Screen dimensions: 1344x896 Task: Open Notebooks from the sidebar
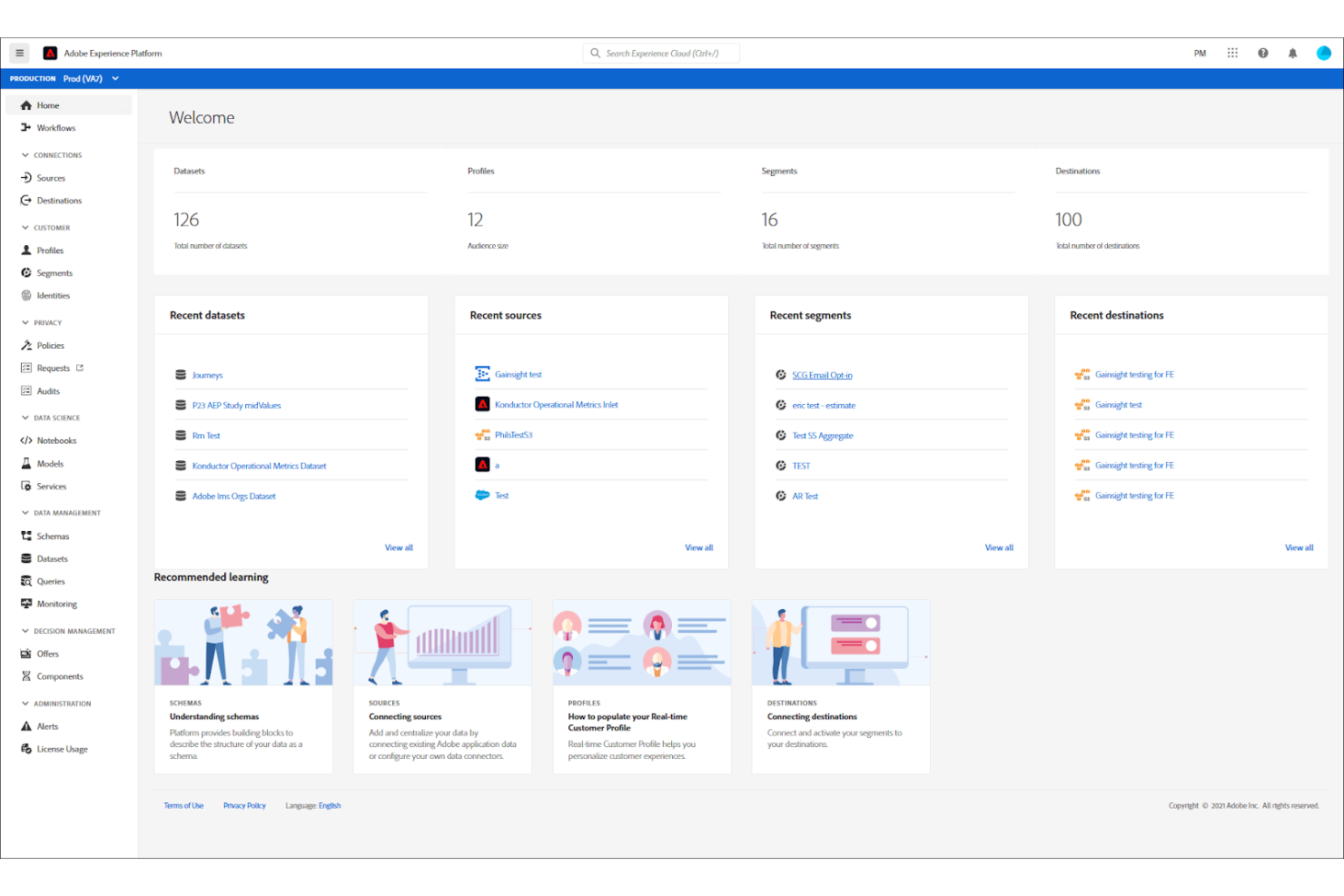(x=56, y=441)
